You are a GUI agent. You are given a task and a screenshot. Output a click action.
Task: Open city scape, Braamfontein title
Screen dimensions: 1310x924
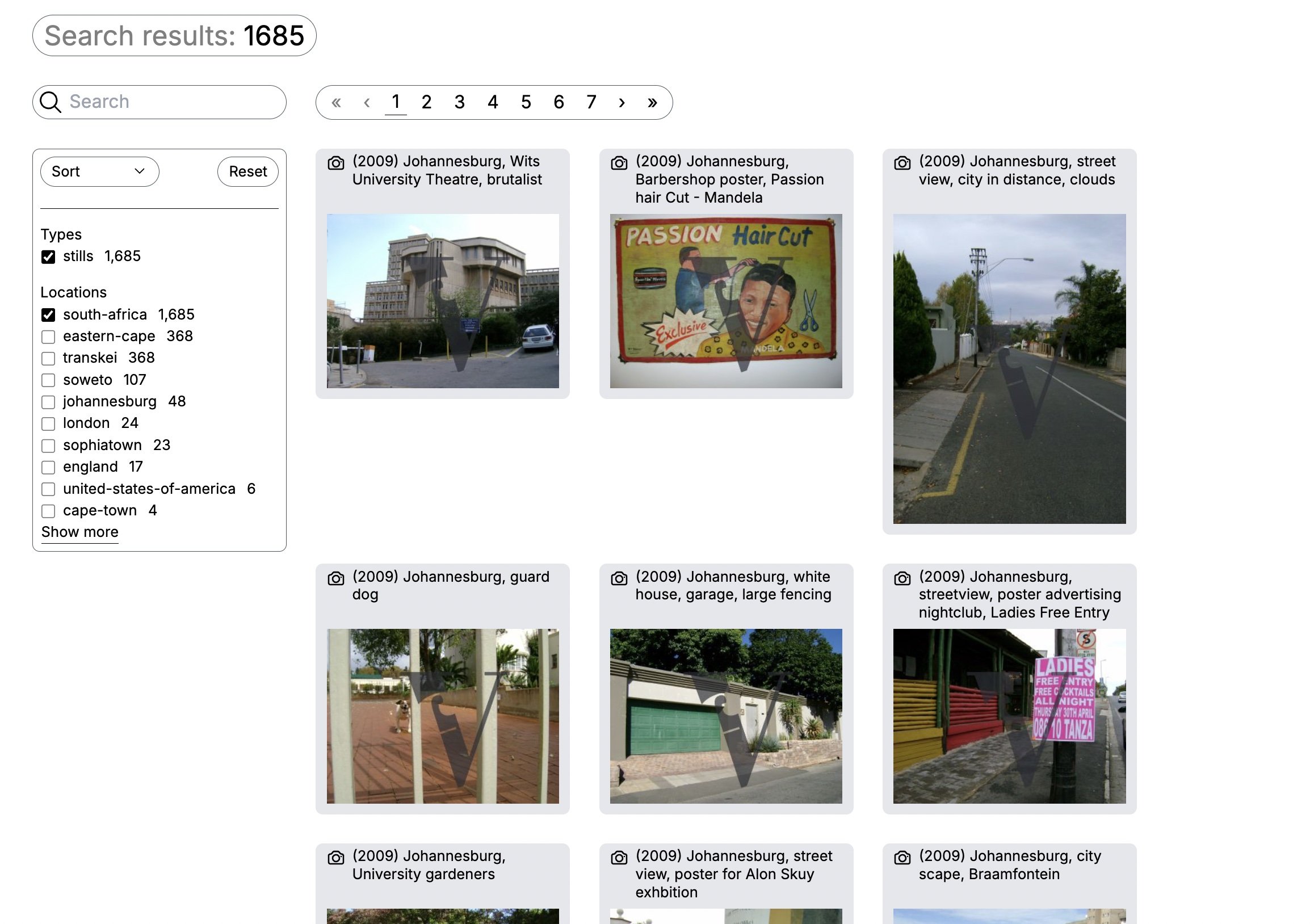tap(1010, 865)
